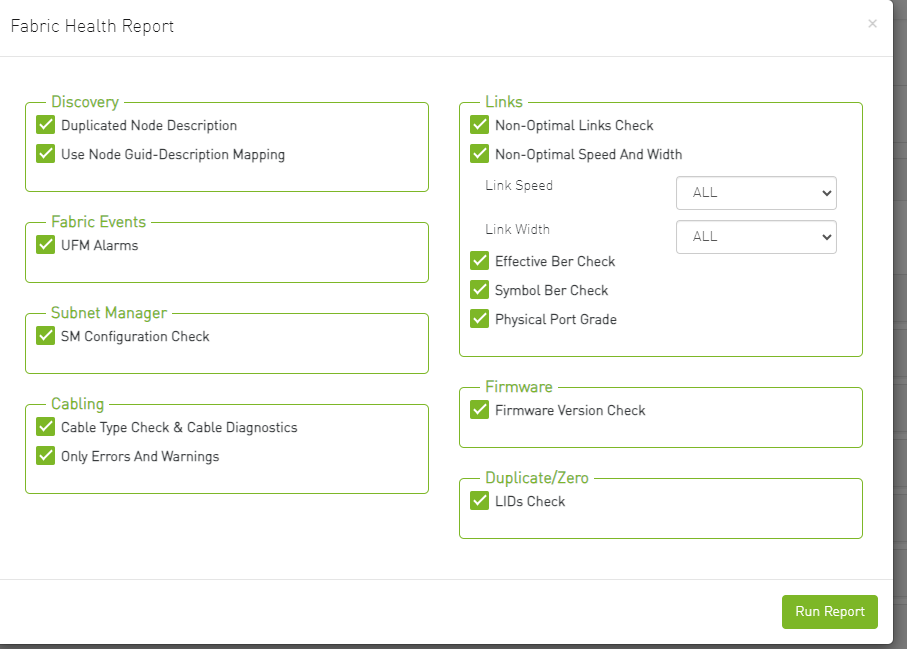This screenshot has width=907, height=649.
Task: Uncheck Effective Ber Check option
Action: click(479, 261)
